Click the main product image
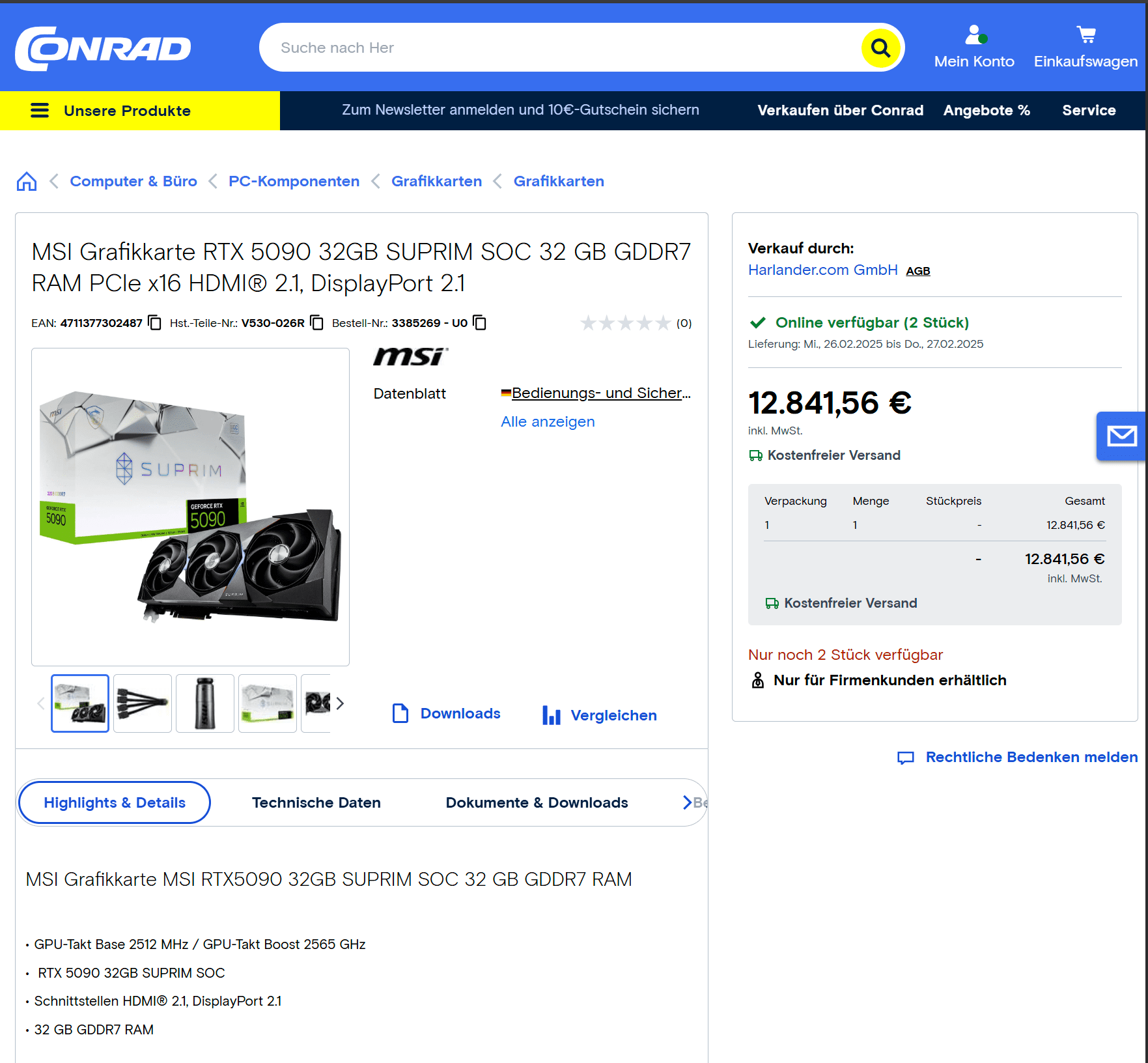The width and height of the screenshot is (1148, 1063). point(190,507)
